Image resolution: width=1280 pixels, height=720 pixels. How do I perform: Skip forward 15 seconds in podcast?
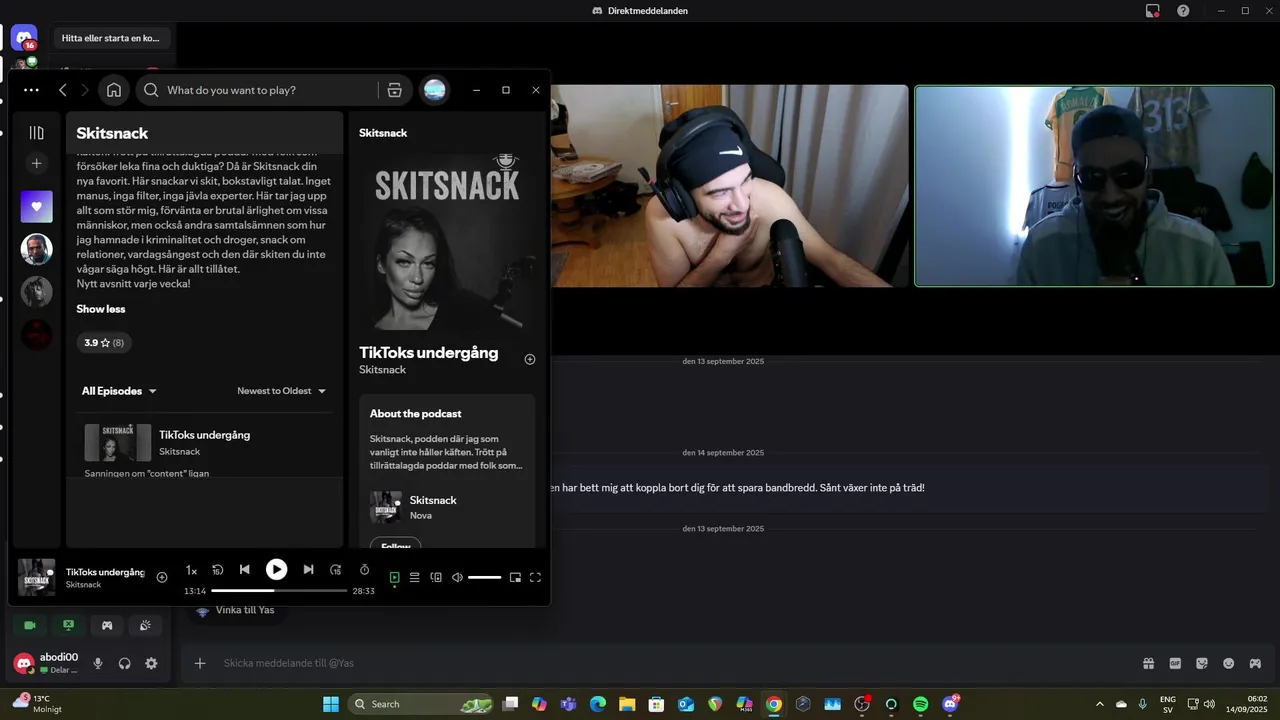pyautogui.click(x=336, y=570)
